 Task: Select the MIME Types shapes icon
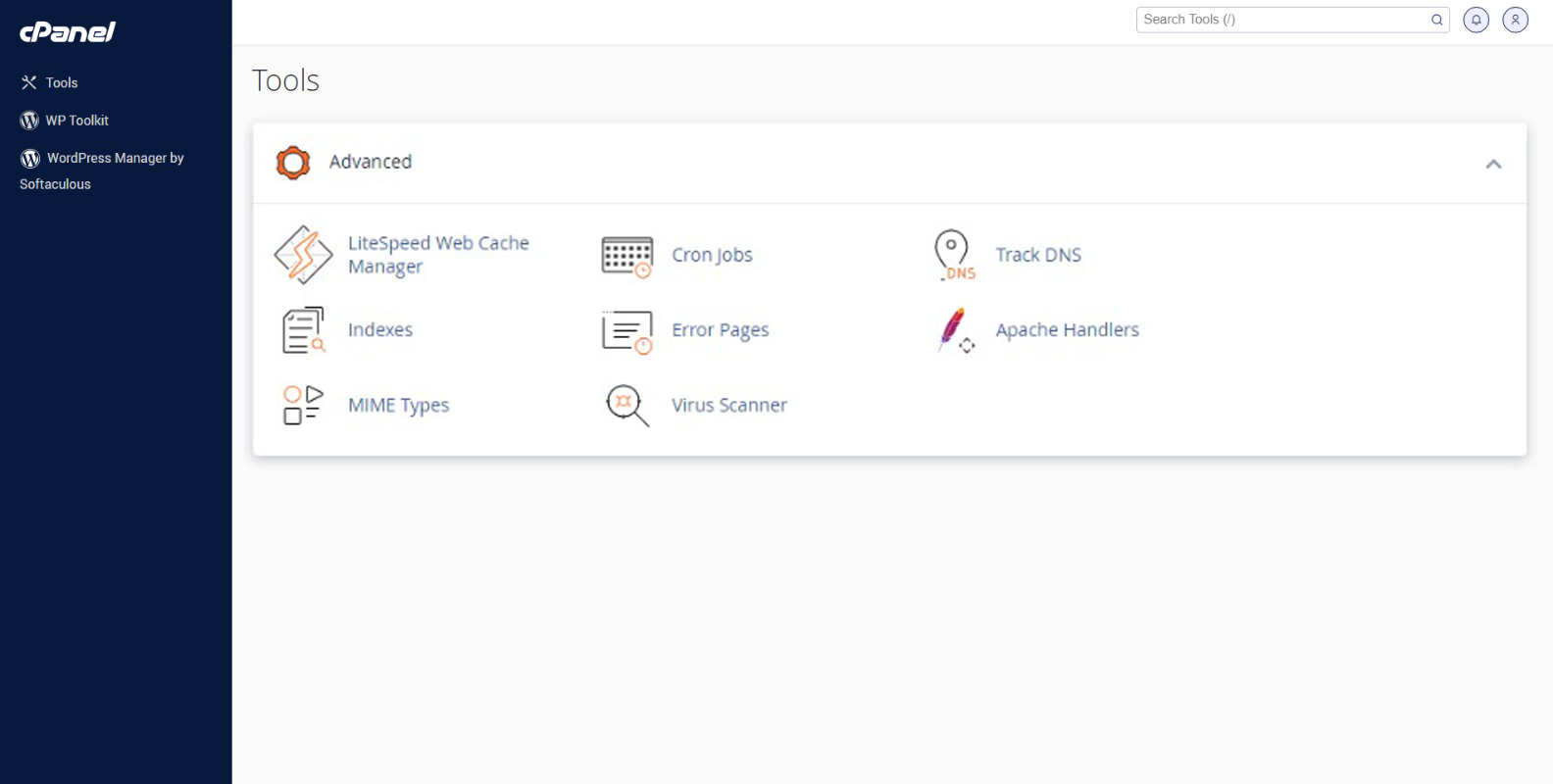pos(303,405)
